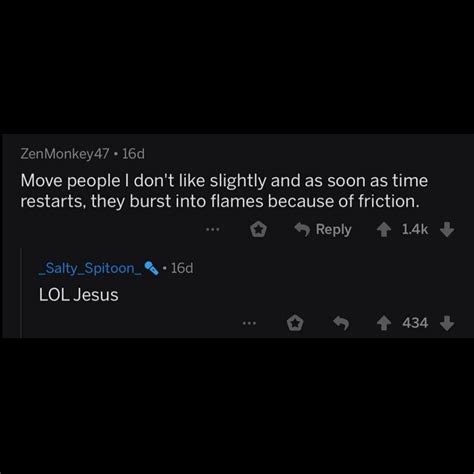Click the 1.4k vote score
The width and height of the screenshot is (474, 474).
(415, 229)
